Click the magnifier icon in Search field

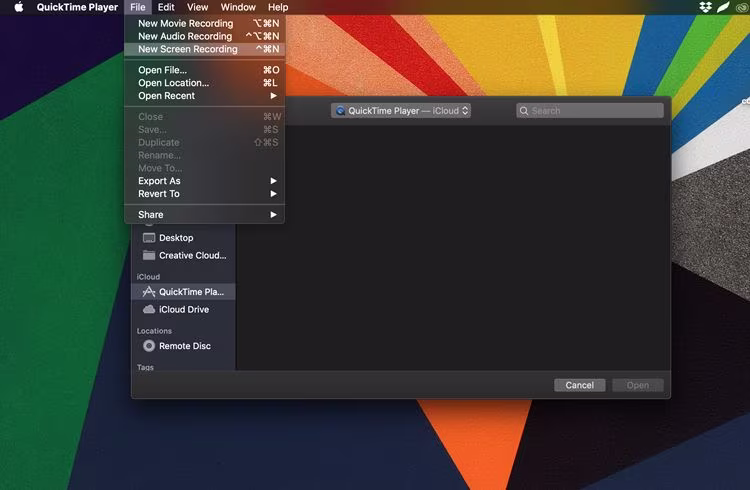click(524, 111)
